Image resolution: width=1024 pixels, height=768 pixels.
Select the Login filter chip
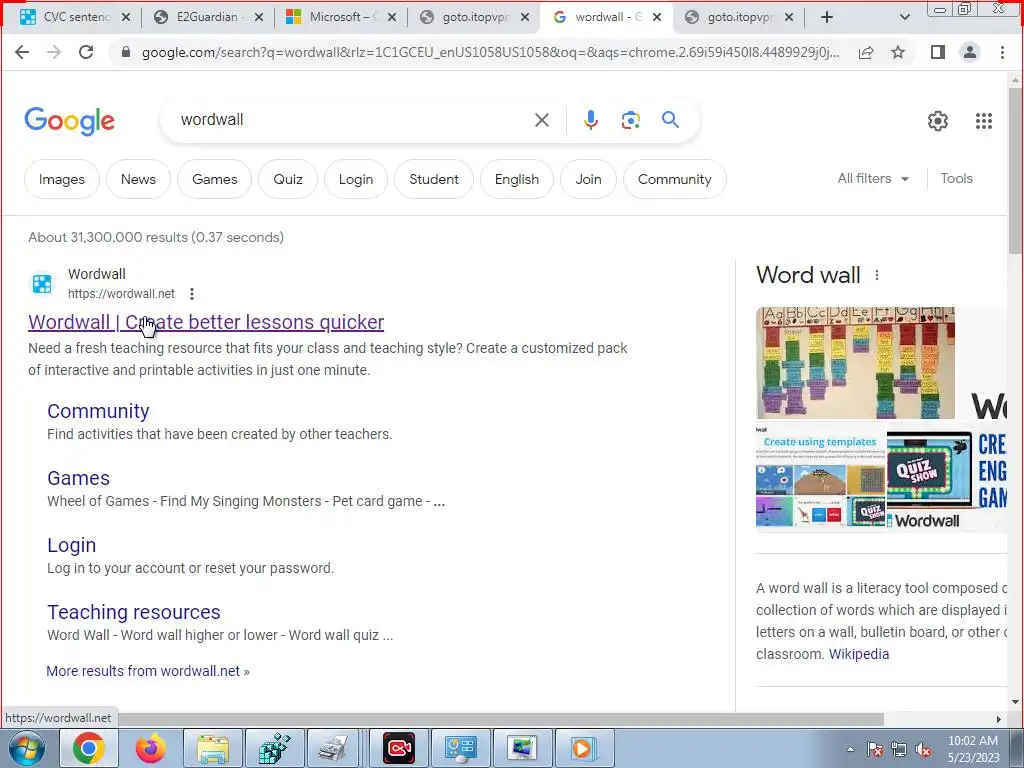(356, 179)
